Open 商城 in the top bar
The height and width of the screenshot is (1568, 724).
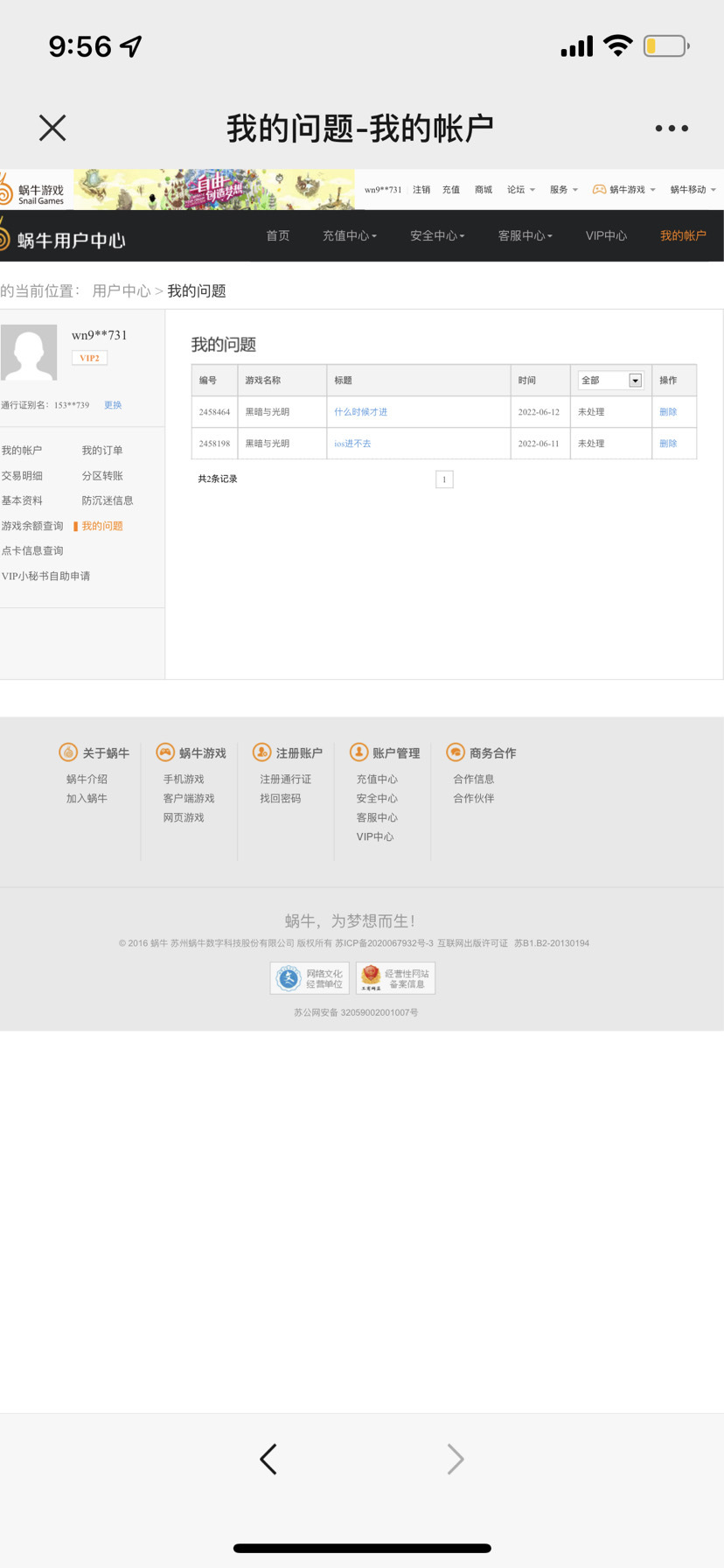[x=484, y=190]
